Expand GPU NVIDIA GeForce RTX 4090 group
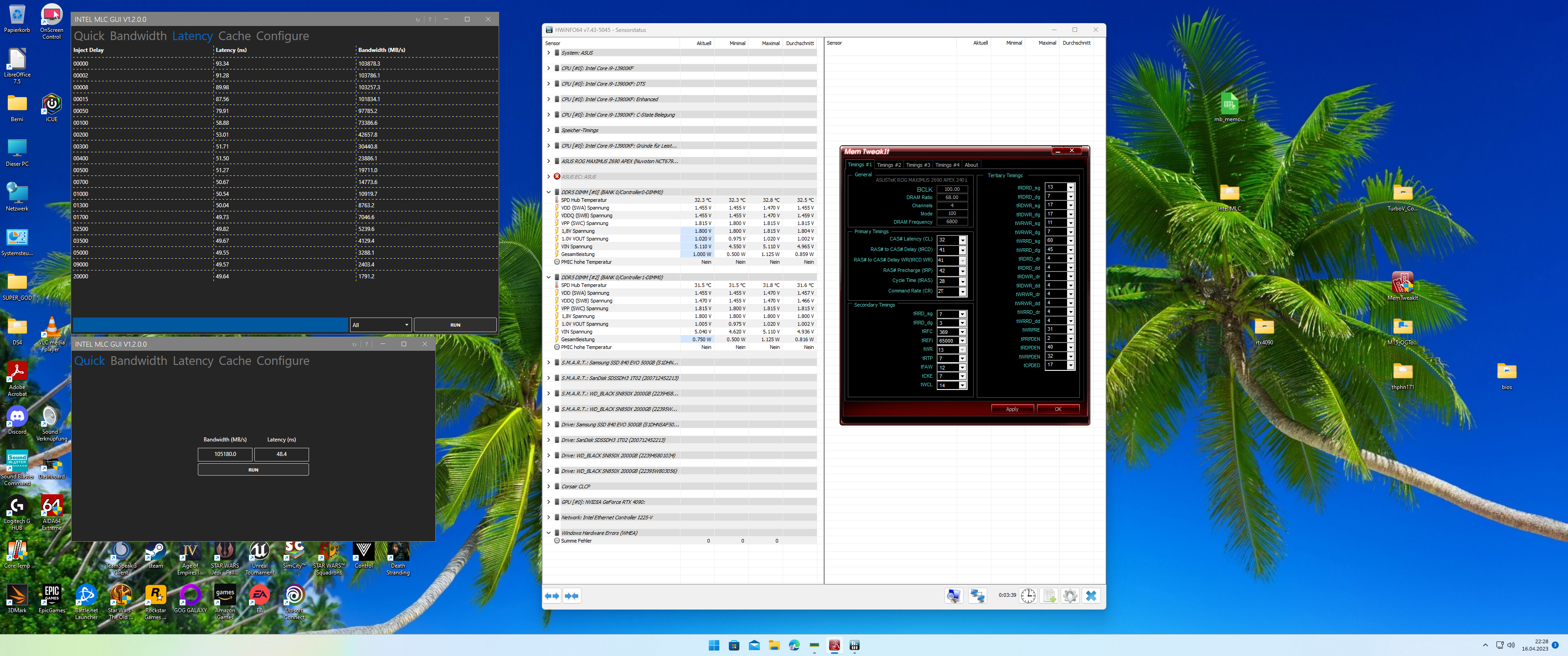Viewport: 1568px width, 656px height. [548, 502]
